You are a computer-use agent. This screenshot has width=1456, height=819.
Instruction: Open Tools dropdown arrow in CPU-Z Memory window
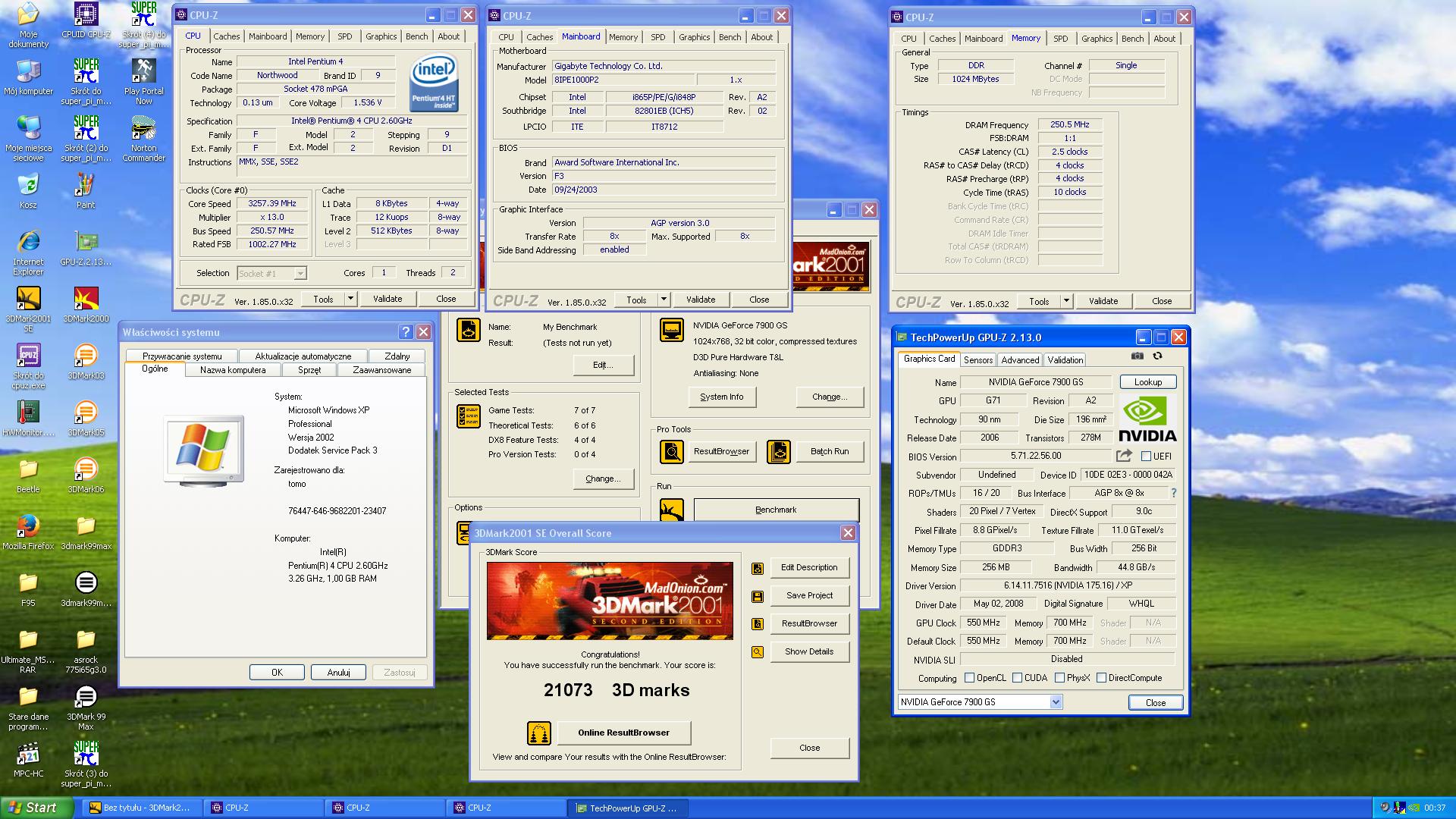(x=1066, y=301)
